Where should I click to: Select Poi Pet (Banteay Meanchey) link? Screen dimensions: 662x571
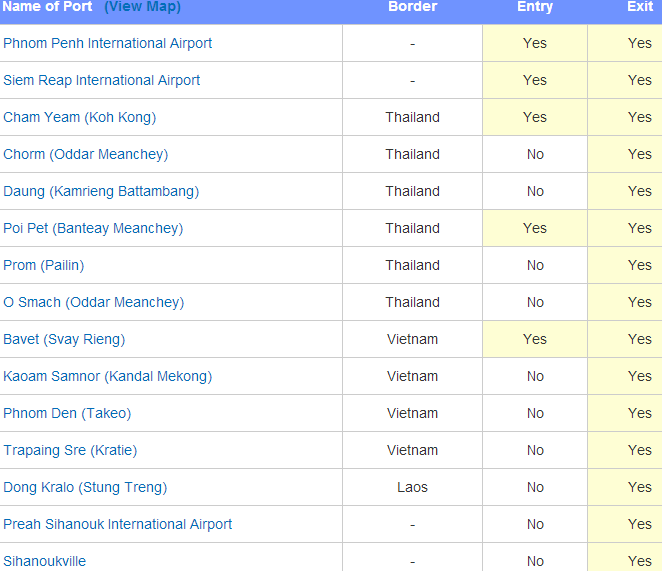point(93,228)
